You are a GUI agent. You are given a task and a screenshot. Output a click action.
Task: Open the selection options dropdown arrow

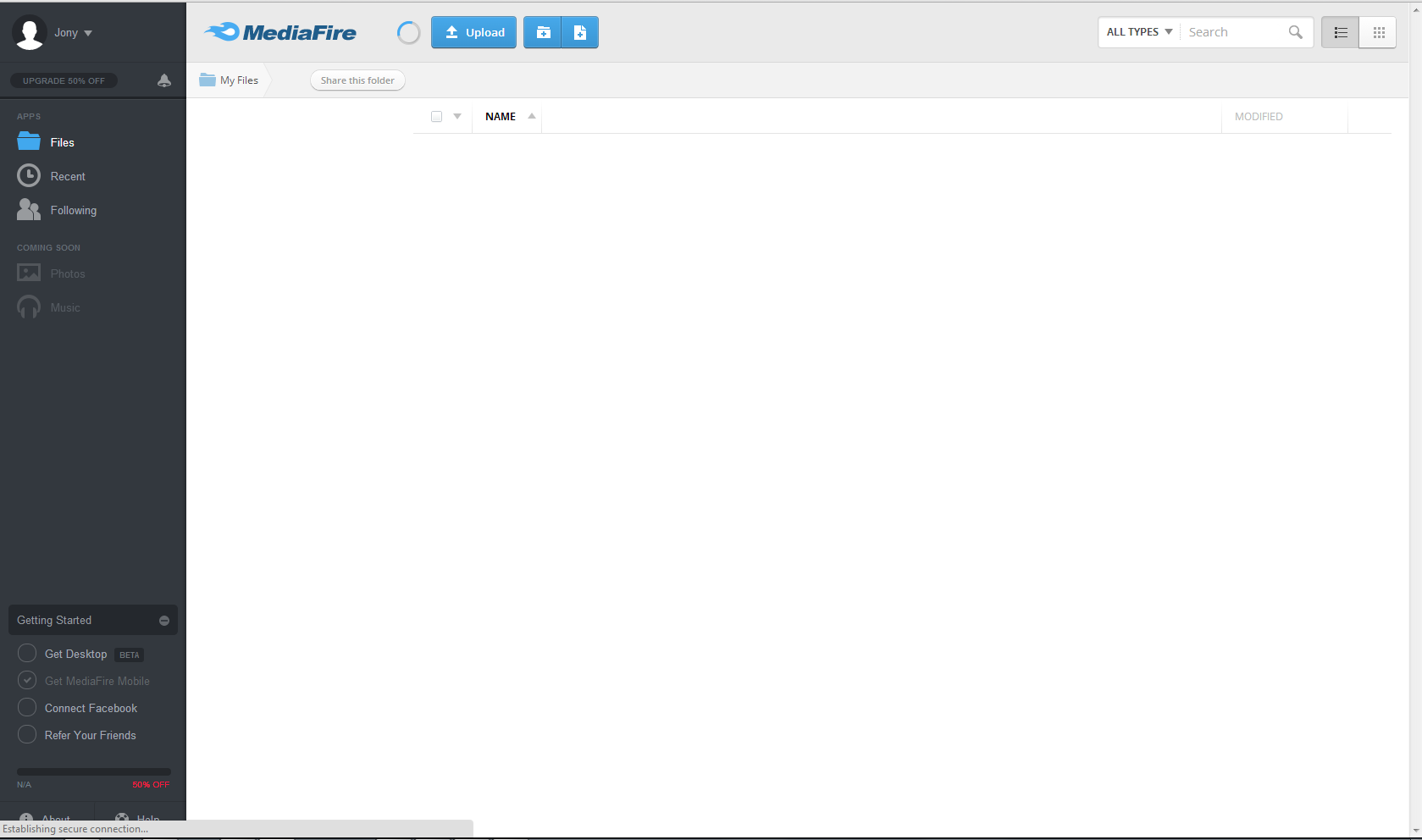coord(457,117)
